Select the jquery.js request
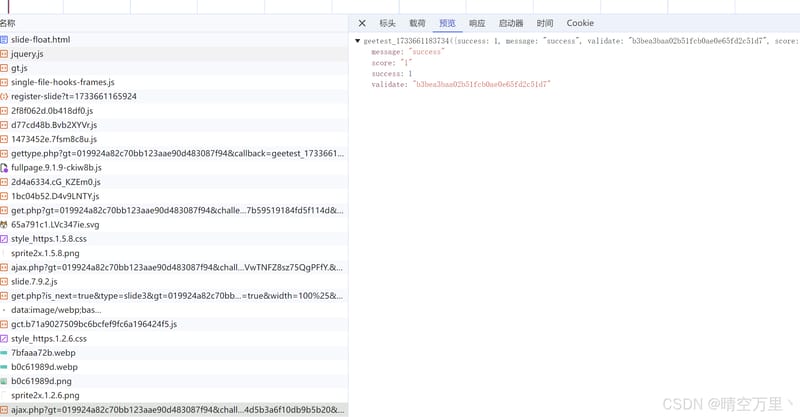The width and height of the screenshot is (800, 417). click(174, 54)
